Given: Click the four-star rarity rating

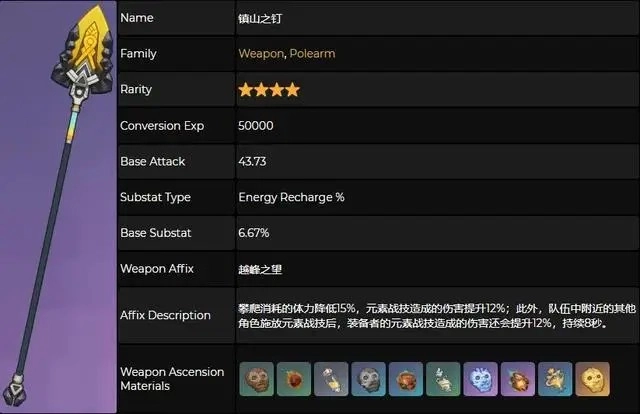Looking at the screenshot, I should [x=269, y=89].
